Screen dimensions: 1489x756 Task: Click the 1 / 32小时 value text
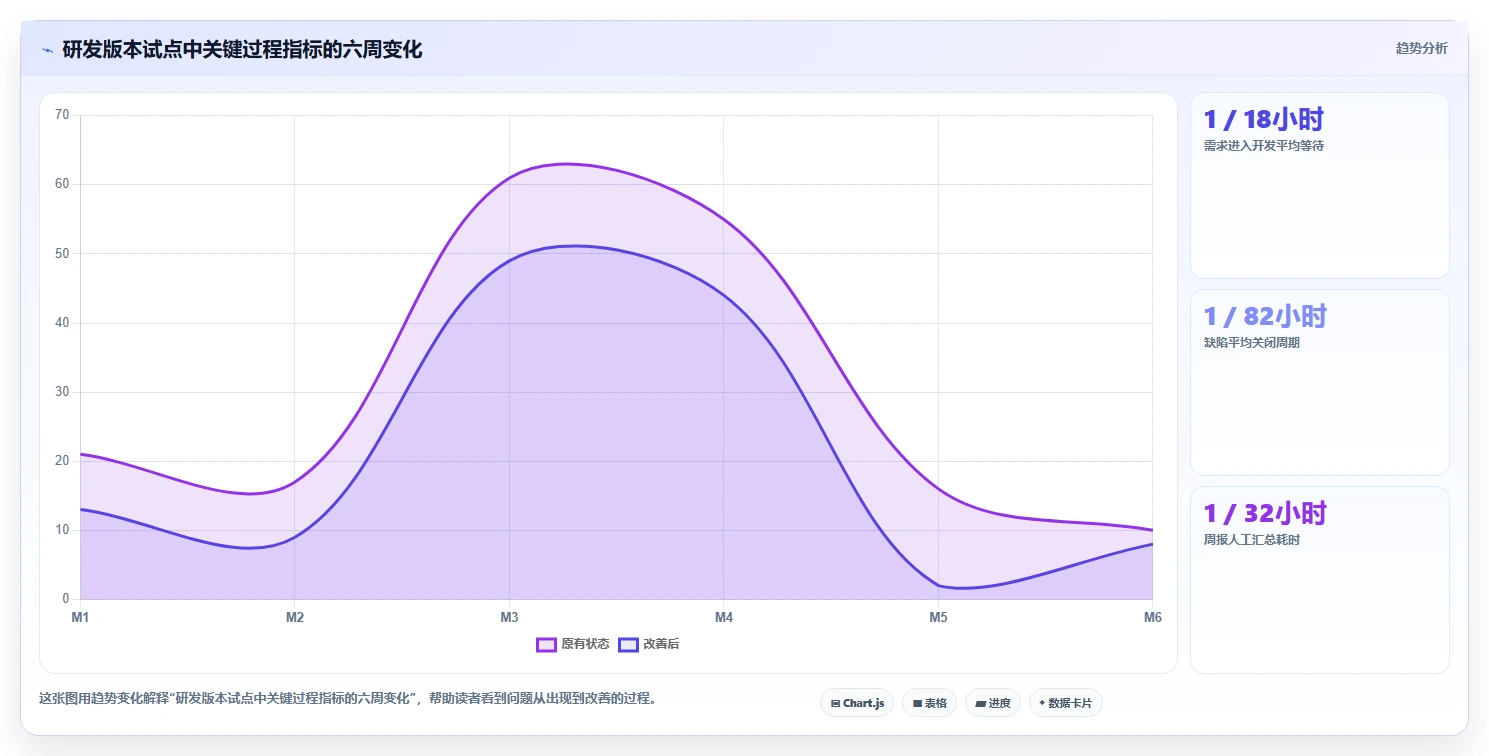click(1265, 514)
